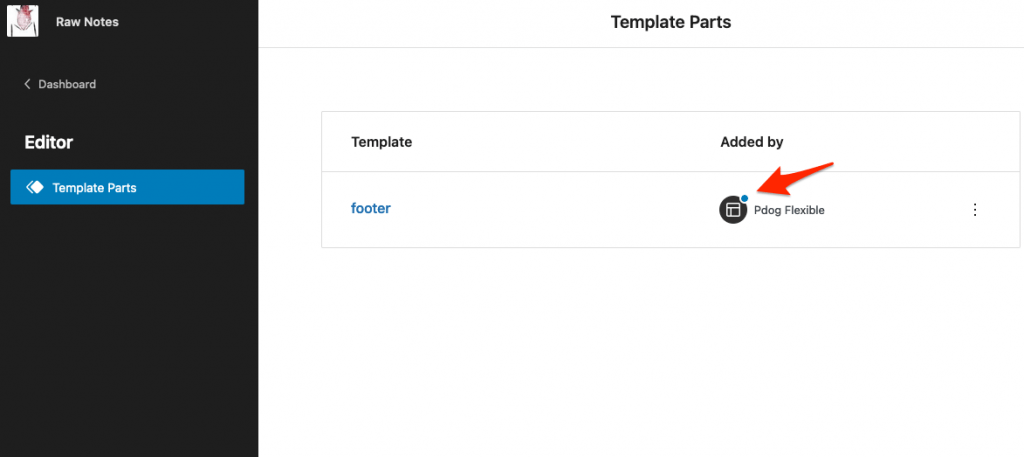Click the red arrow annotation
This screenshot has height=457, width=1024.
794,180
